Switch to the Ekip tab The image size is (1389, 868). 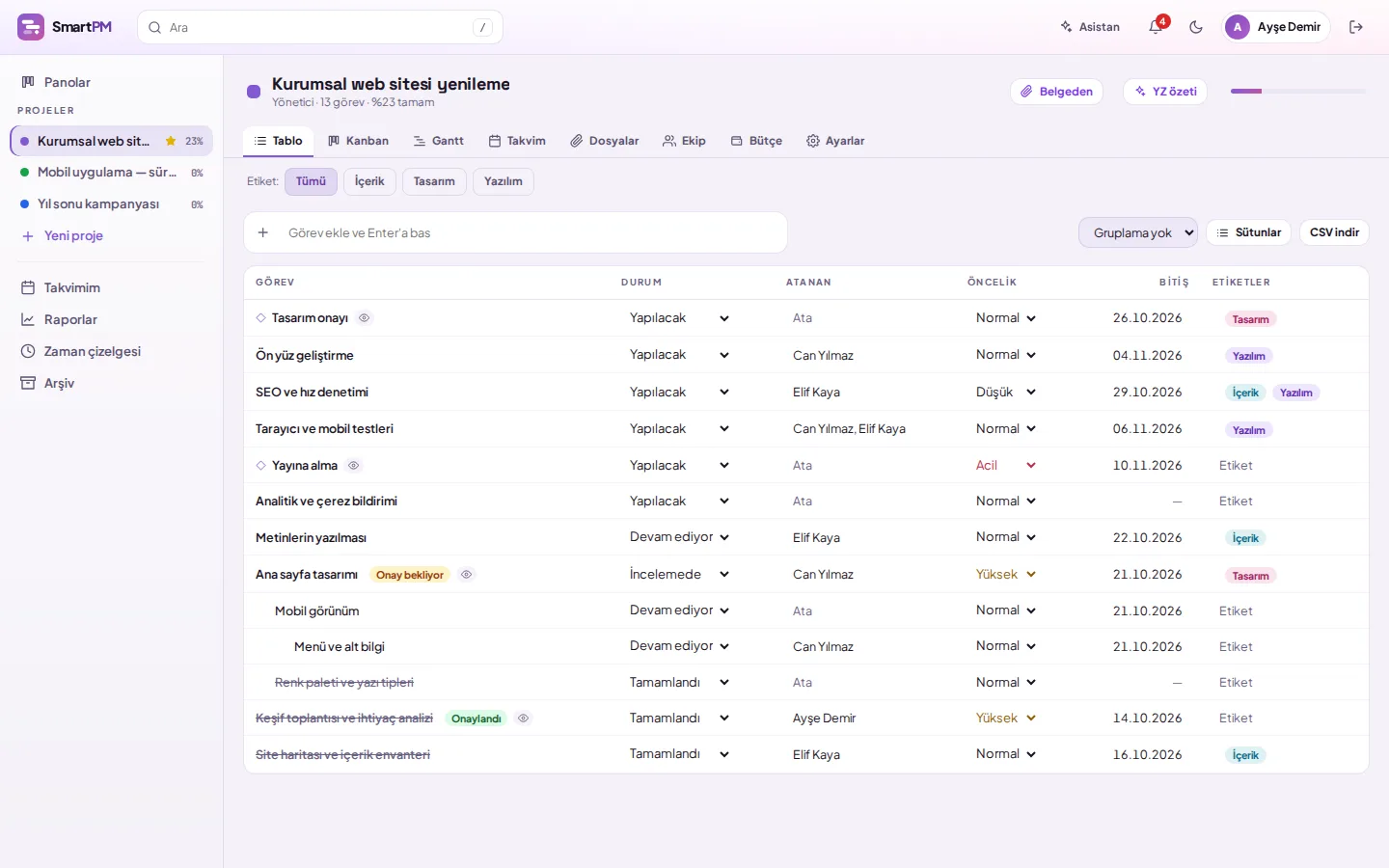coord(684,141)
